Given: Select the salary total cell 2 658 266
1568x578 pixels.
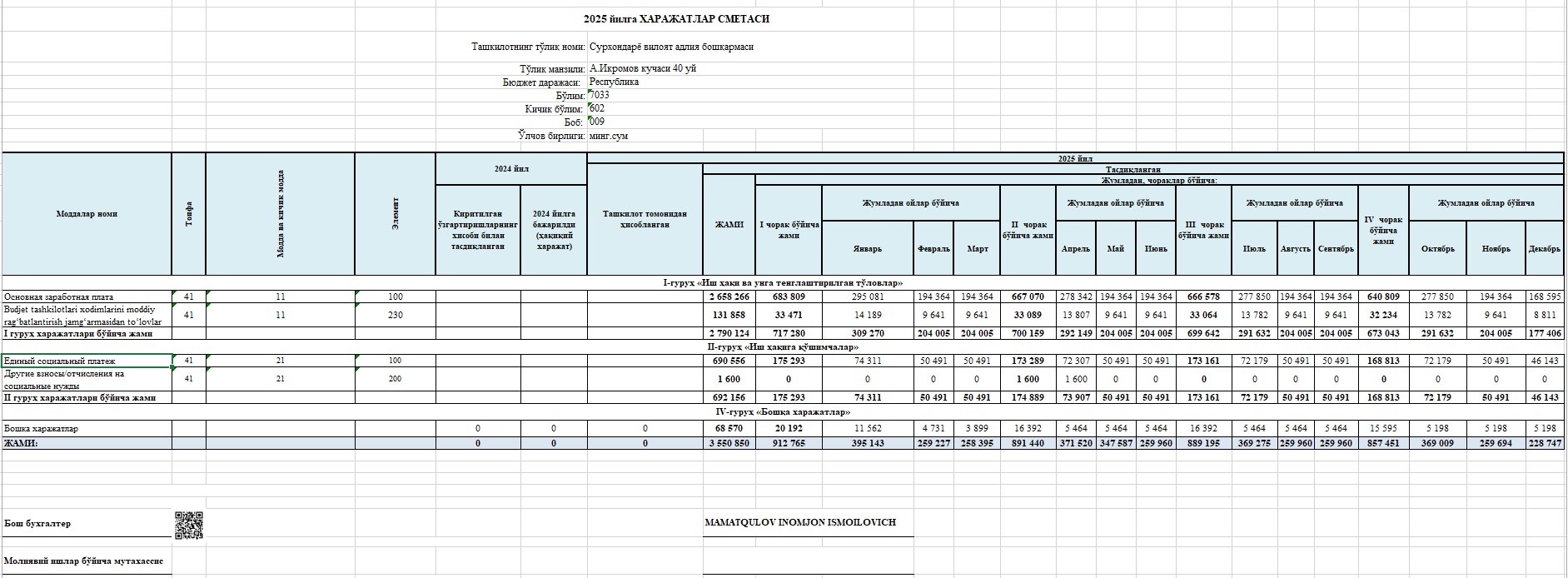Looking at the screenshot, I should click(729, 296).
